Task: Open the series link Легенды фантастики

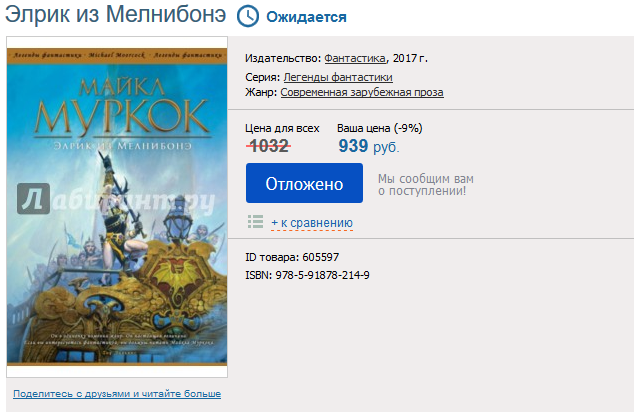Action: tap(338, 77)
